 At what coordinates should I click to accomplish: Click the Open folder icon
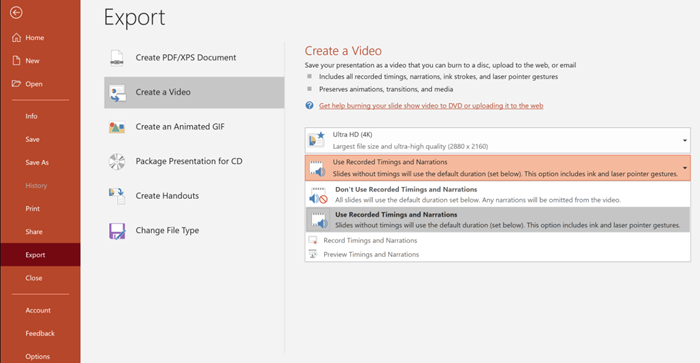17,83
